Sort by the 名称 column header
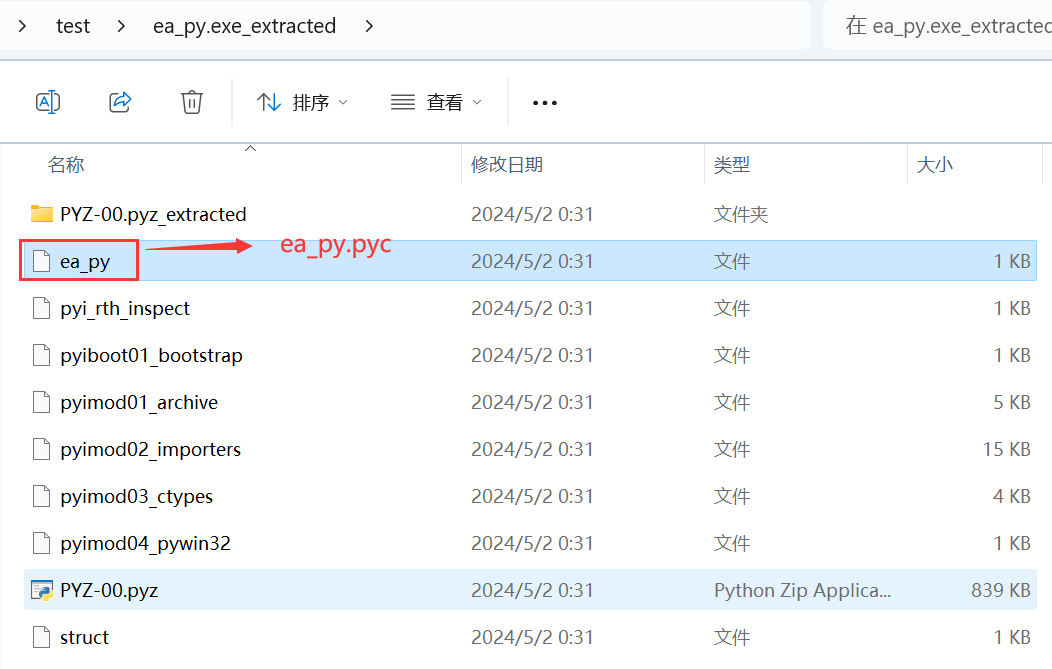1052x669 pixels. click(66, 164)
